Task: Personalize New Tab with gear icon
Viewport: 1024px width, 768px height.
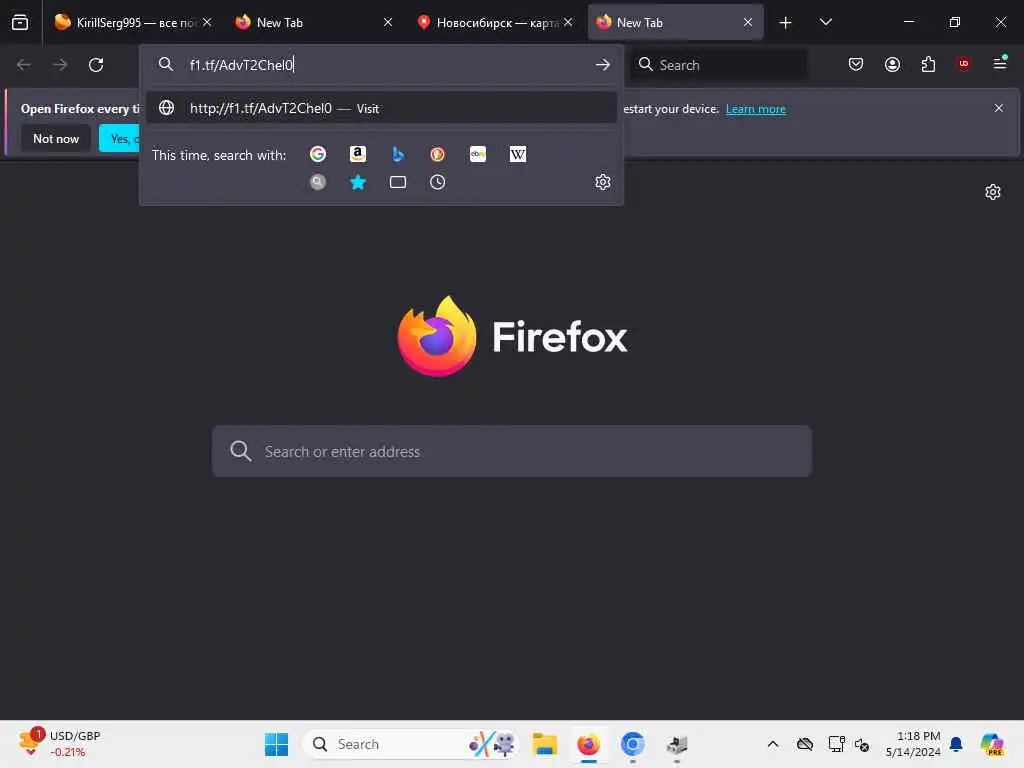Action: click(993, 192)
